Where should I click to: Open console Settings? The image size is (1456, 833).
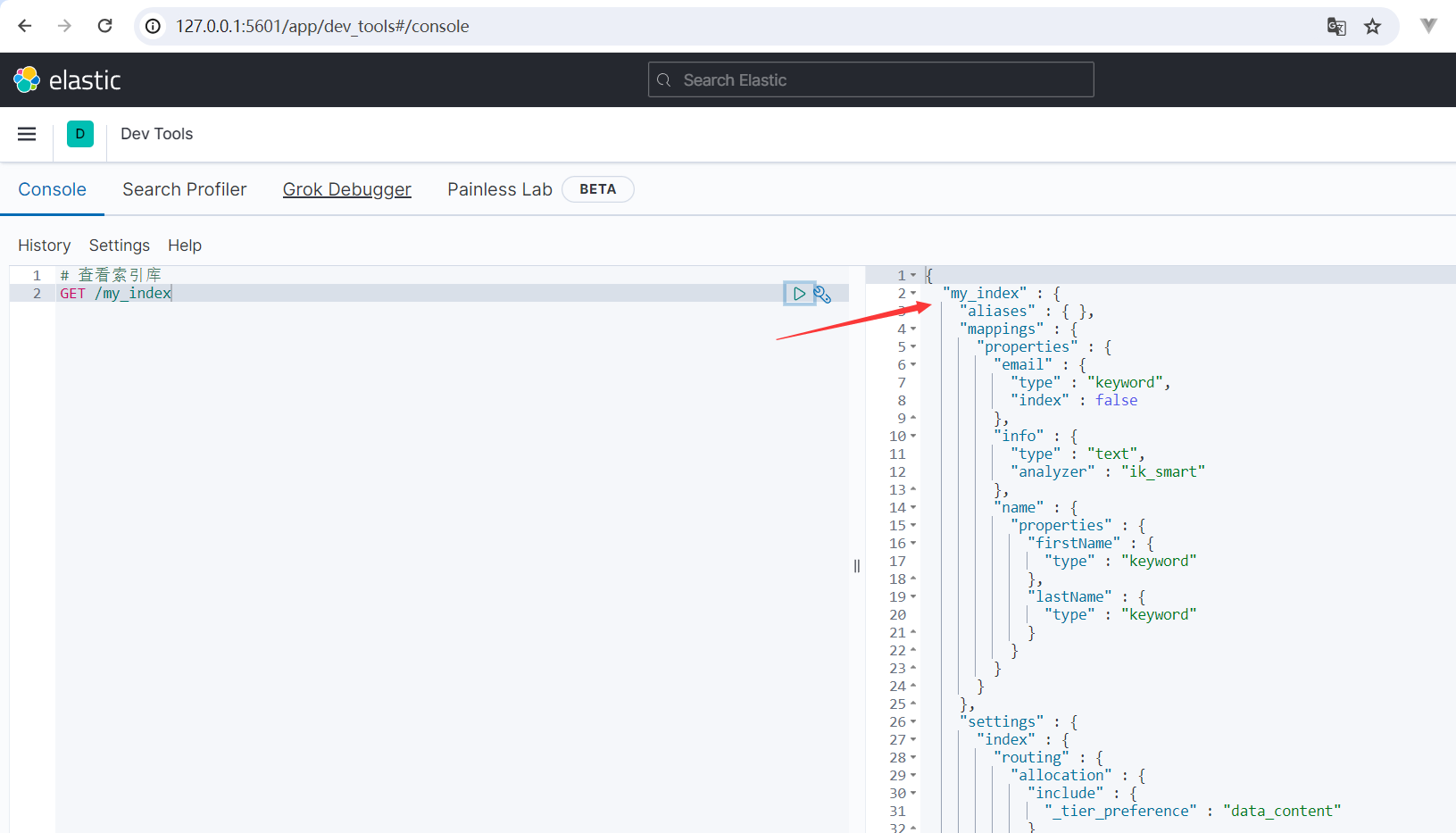pyautogui.click(x=120, y=246)
